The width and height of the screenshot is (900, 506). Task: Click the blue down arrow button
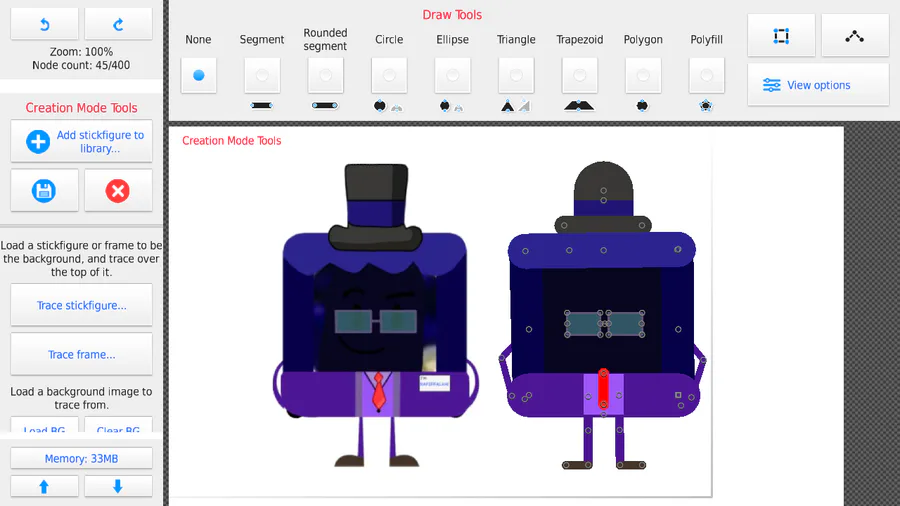pos(118,486)
